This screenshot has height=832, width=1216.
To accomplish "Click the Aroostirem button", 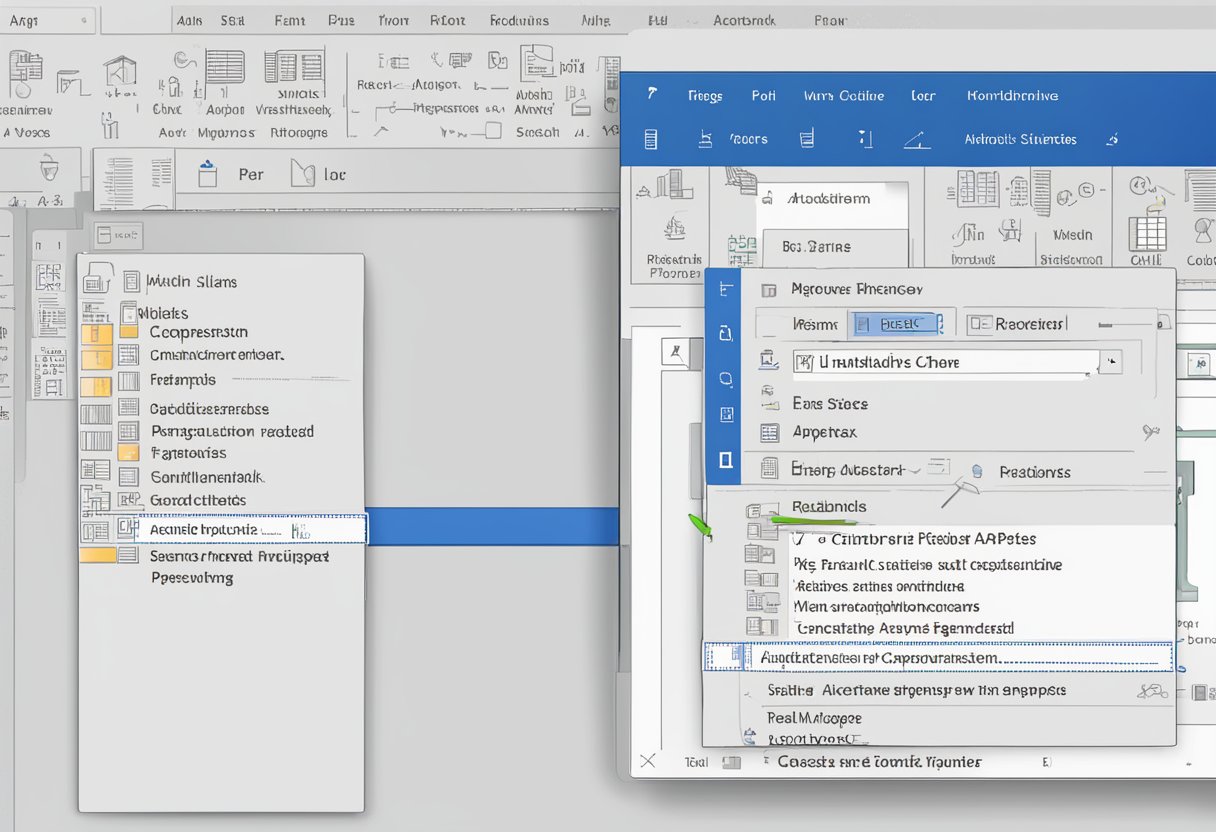I will [828, 198].
